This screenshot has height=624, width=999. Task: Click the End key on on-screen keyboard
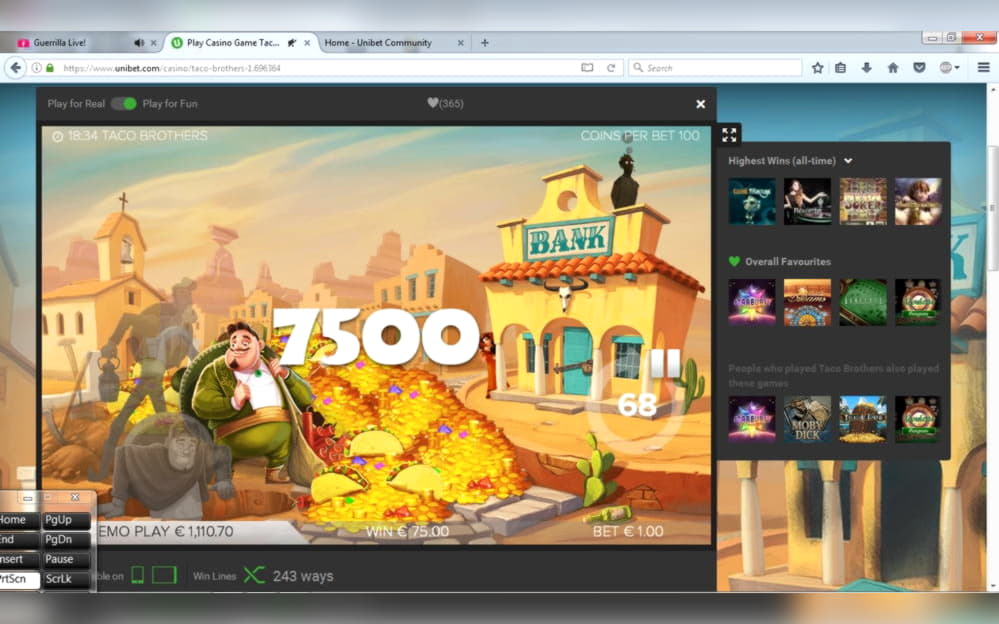(19, 539)
